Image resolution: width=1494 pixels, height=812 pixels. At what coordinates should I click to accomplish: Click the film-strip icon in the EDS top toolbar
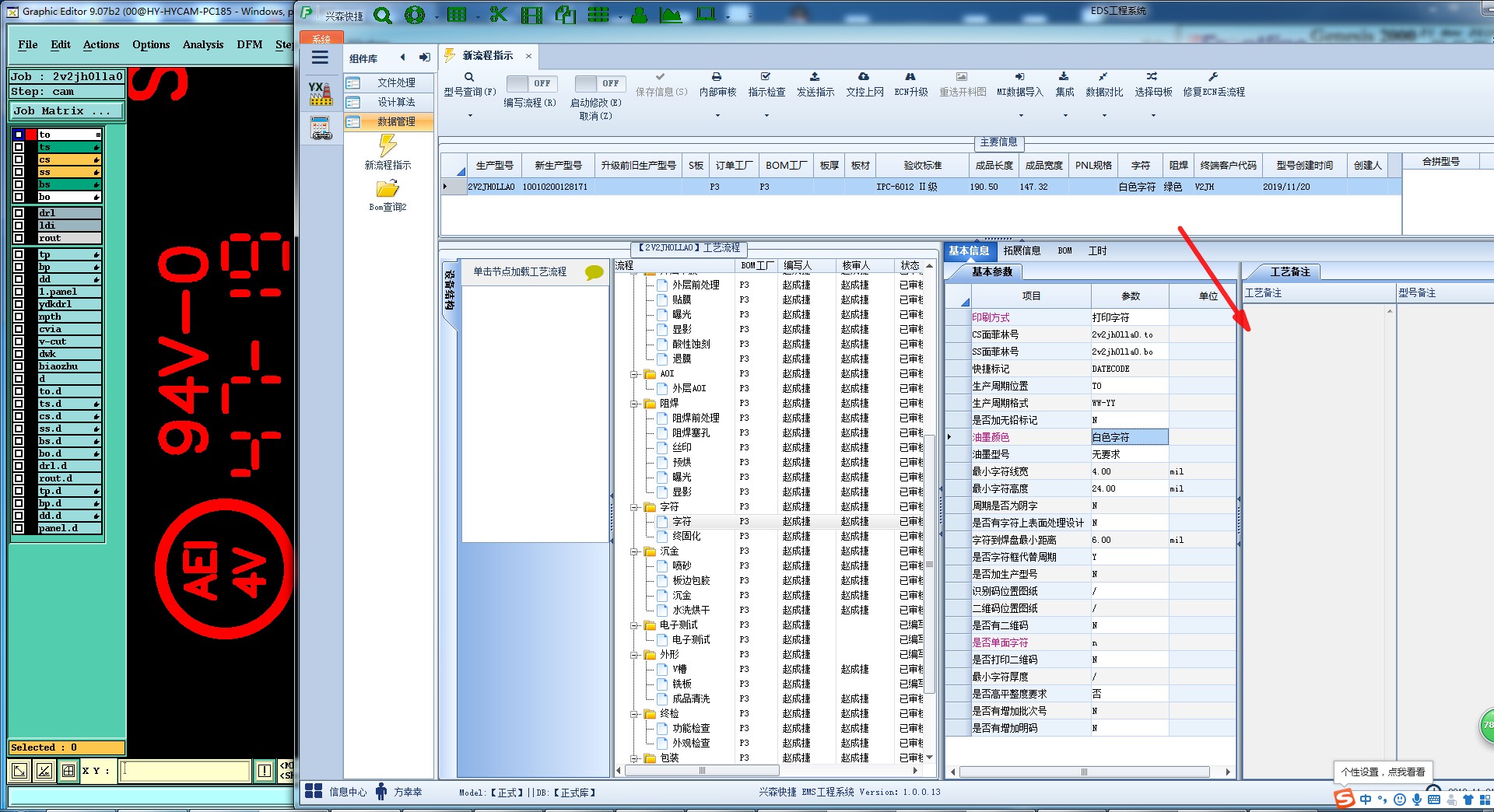tap(531, 15)
